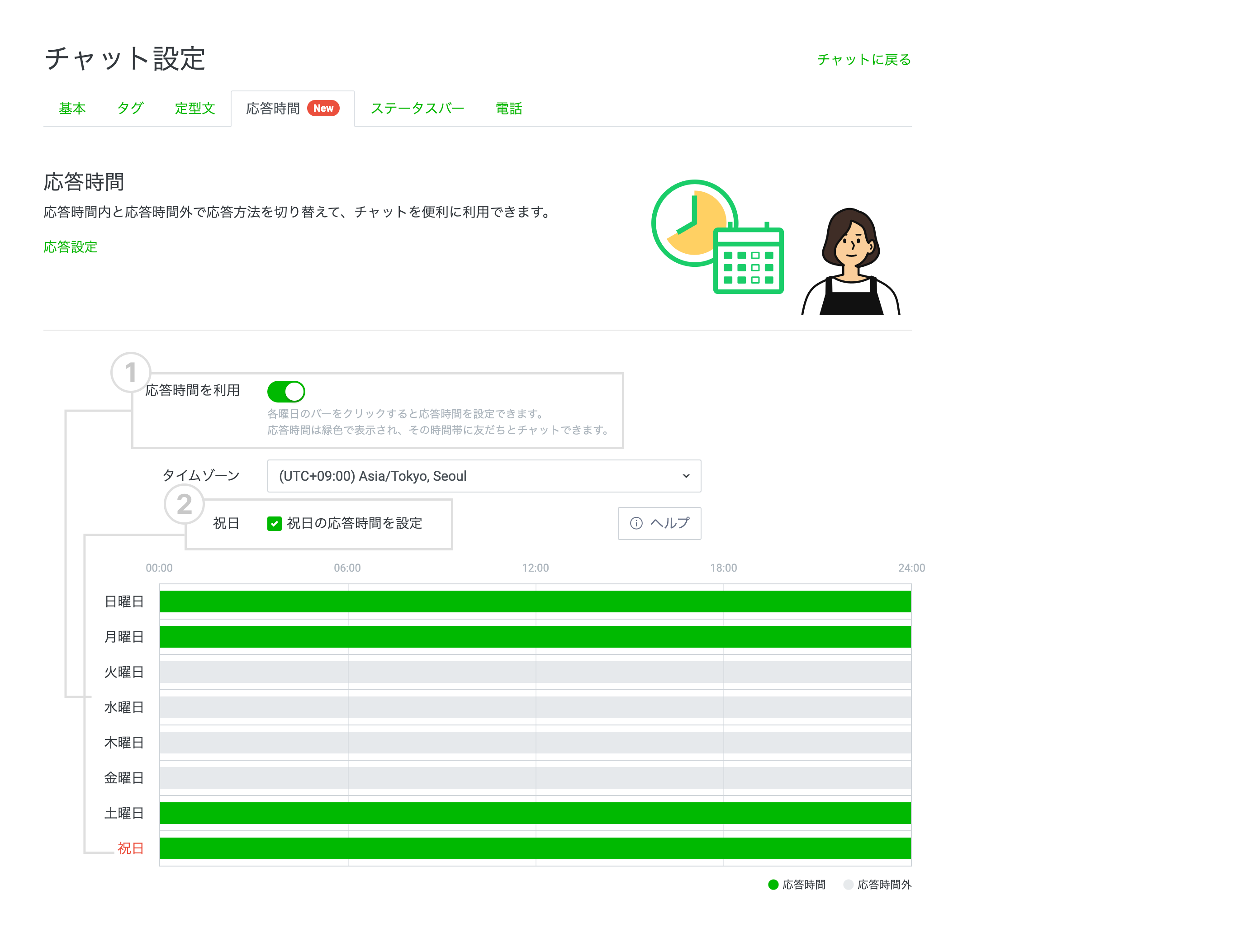The image size is (1233, 952).
Task: Go to the 定型文 tab
Action: click(195, 109)
